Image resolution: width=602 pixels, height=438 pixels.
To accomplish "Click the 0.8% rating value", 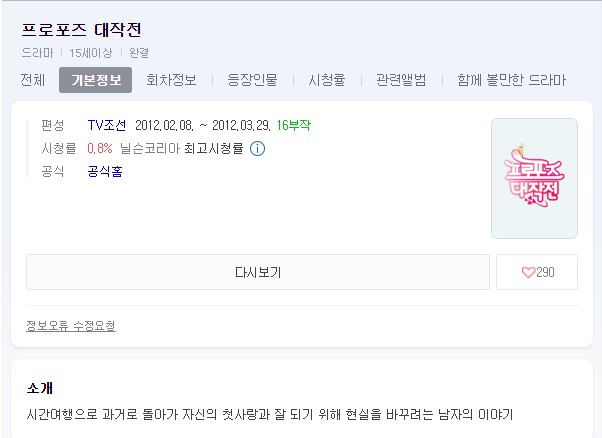I will click(100, 148).
